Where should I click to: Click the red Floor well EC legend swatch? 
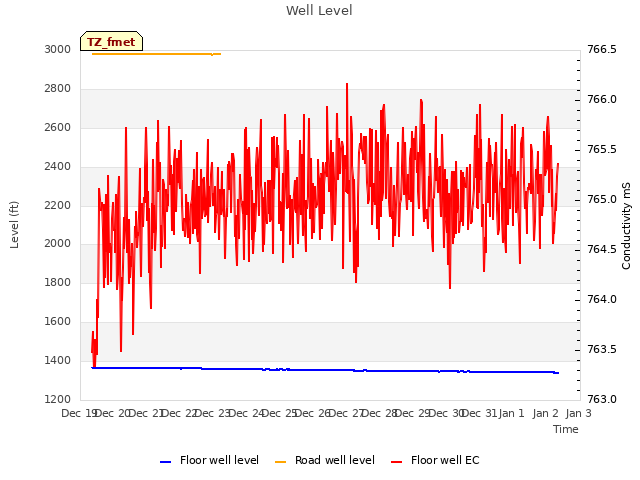(x=396, y=462)
